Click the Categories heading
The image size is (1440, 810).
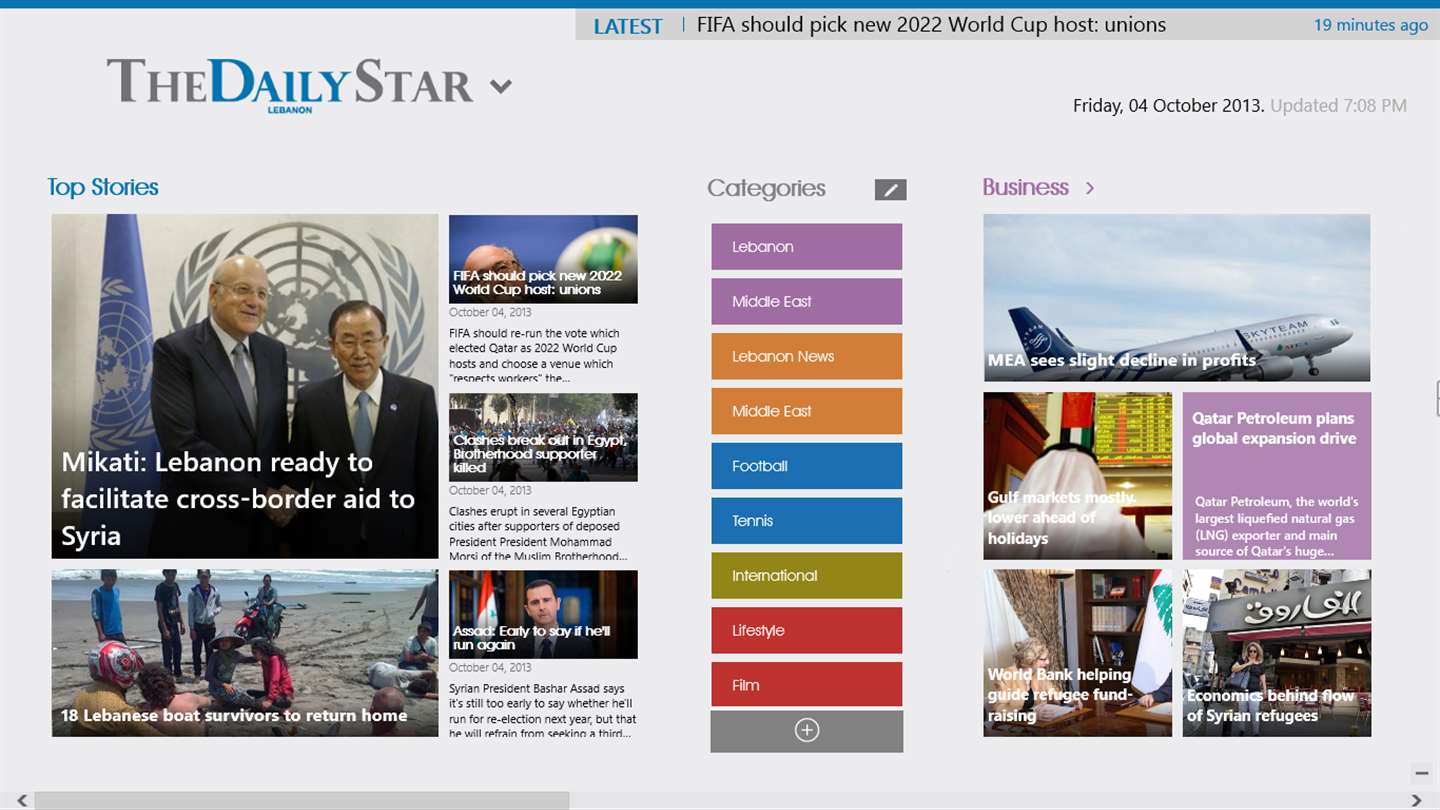(x=766, y=188)
